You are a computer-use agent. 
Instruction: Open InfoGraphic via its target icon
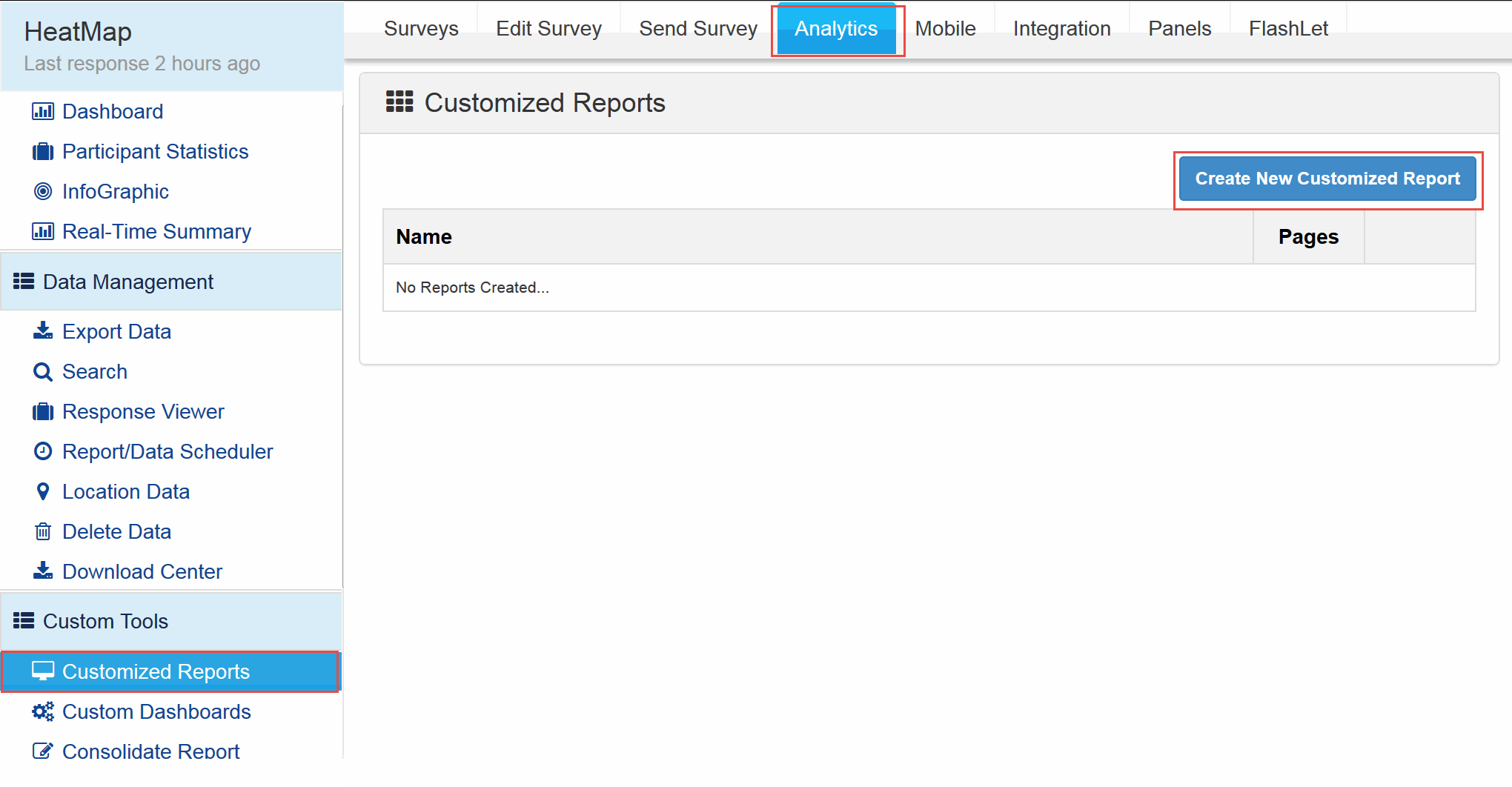tap(44, 191)
